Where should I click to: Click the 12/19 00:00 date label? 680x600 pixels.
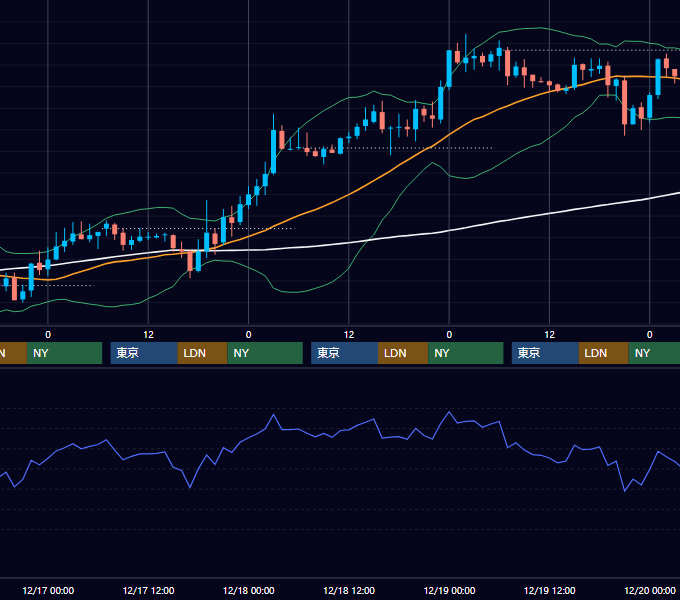(449, 590)
